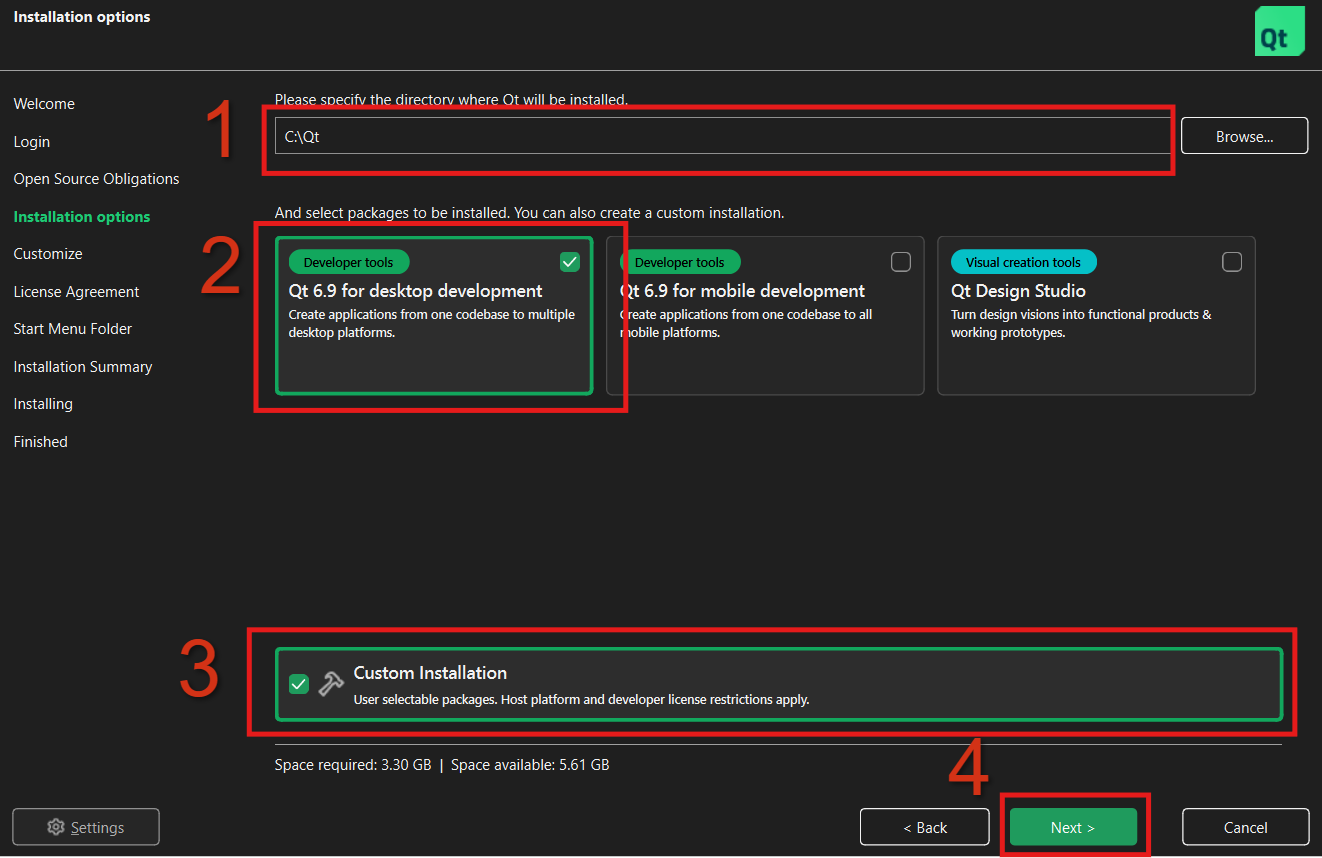Go to the Welcome step

(44, 104)
